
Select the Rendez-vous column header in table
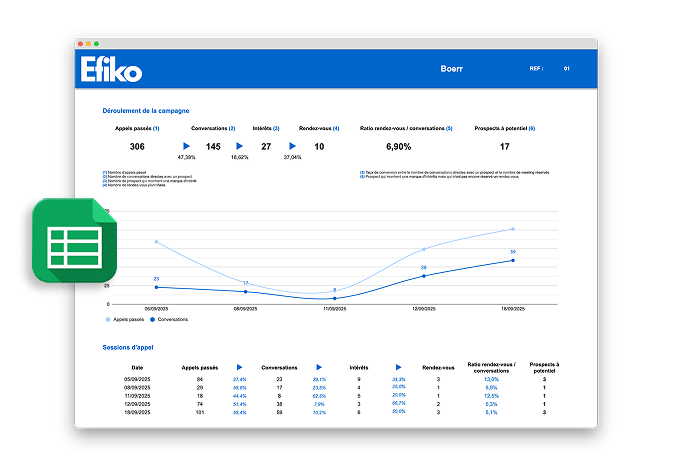pyautogui.click(x=437, y=367)
